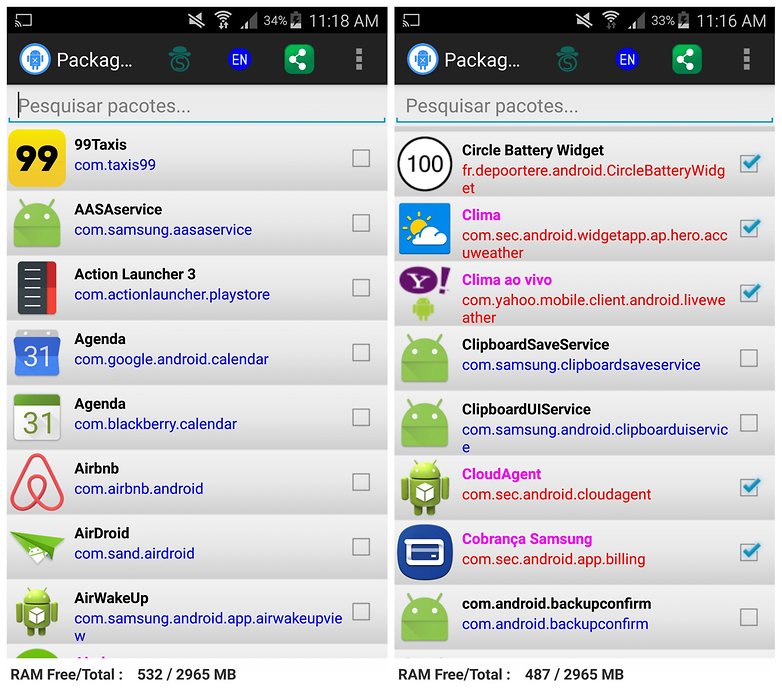Check the com.google.android.calendar Agenda checkbox
The height and width of the screenshot is (696, 782).
pos(361,352)
